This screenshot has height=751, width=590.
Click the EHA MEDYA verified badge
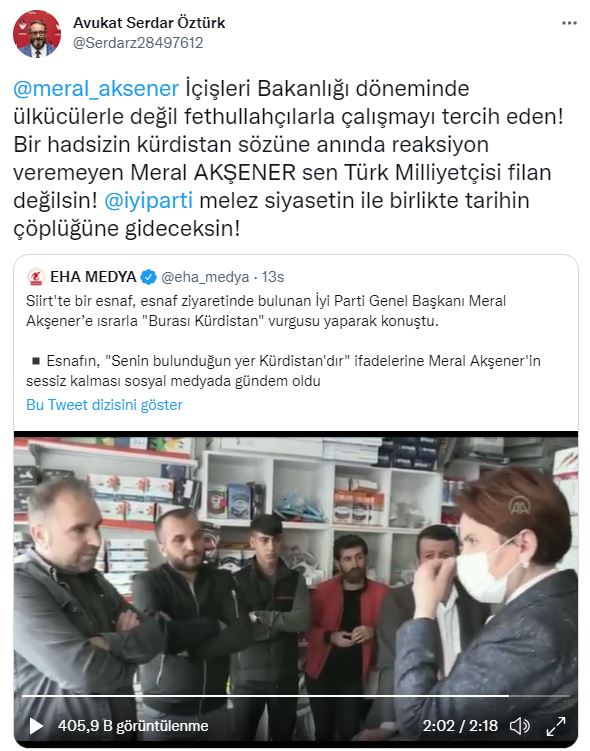point(148,277)
